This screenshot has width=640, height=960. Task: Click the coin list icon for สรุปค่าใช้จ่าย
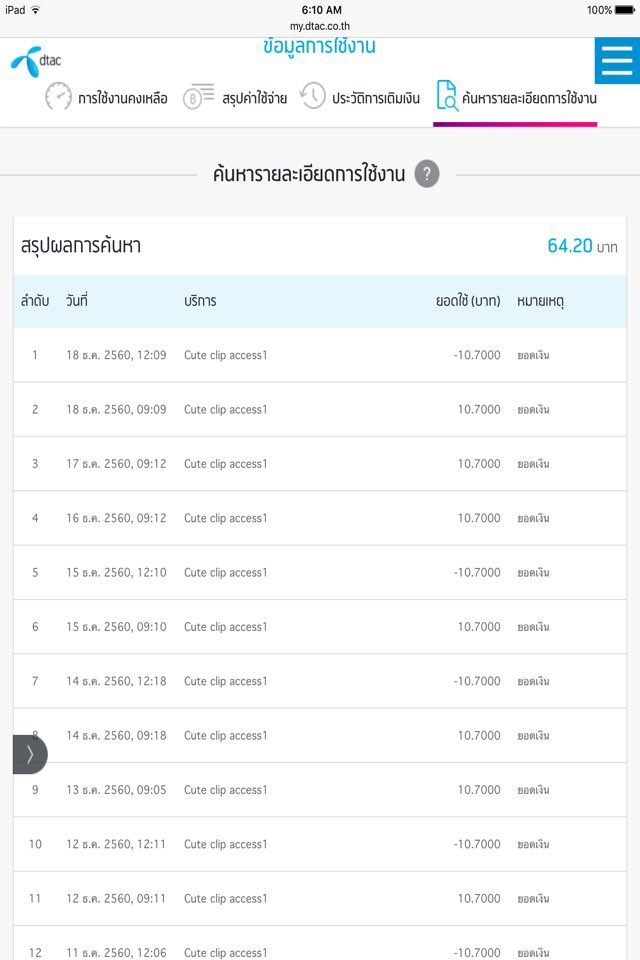[198, 97]
